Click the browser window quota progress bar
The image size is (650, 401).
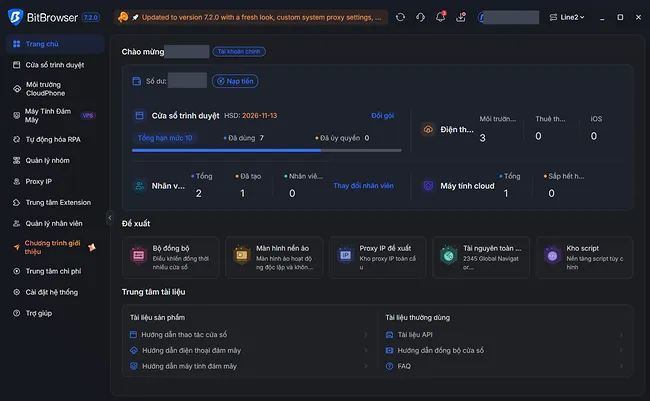(x=267, y=150)
